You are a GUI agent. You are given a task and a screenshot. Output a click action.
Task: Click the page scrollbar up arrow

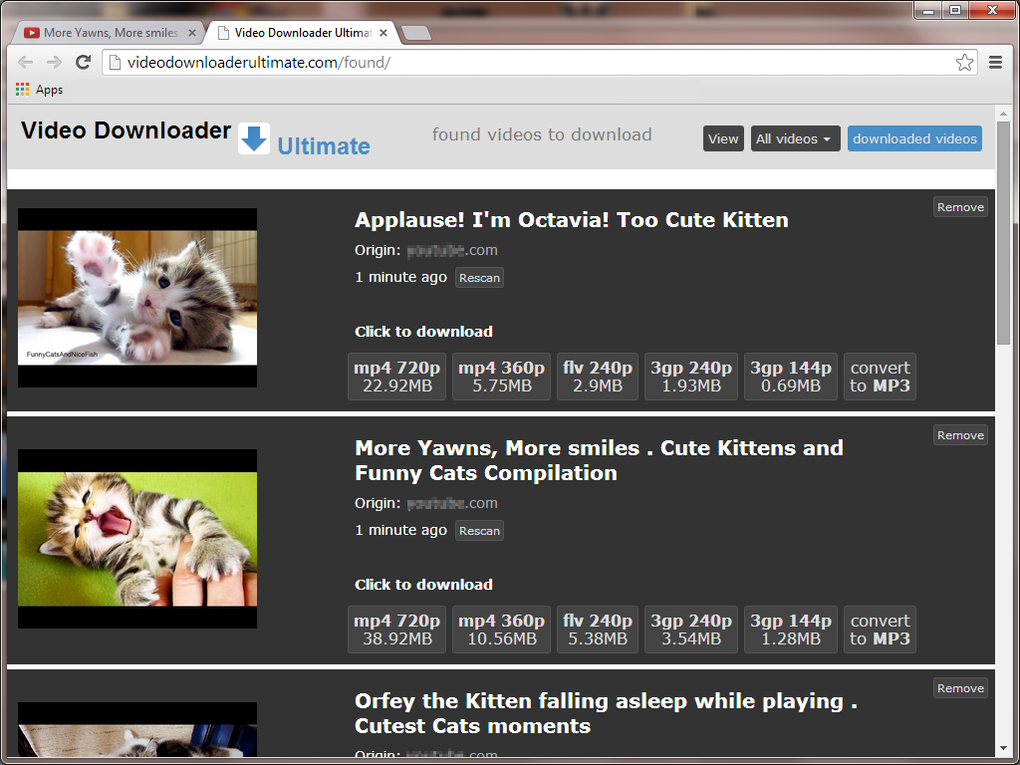[1004, 113]
